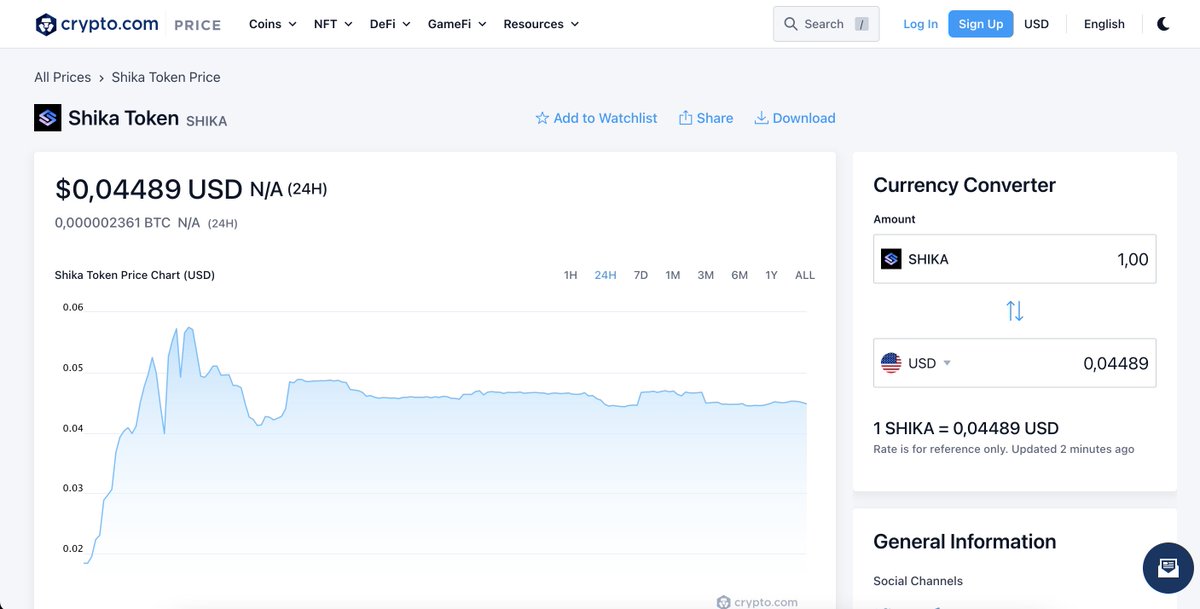Click Shika Token Price breadcrumb
This screenshot has width=1200, height=609.
pos(166,77)
